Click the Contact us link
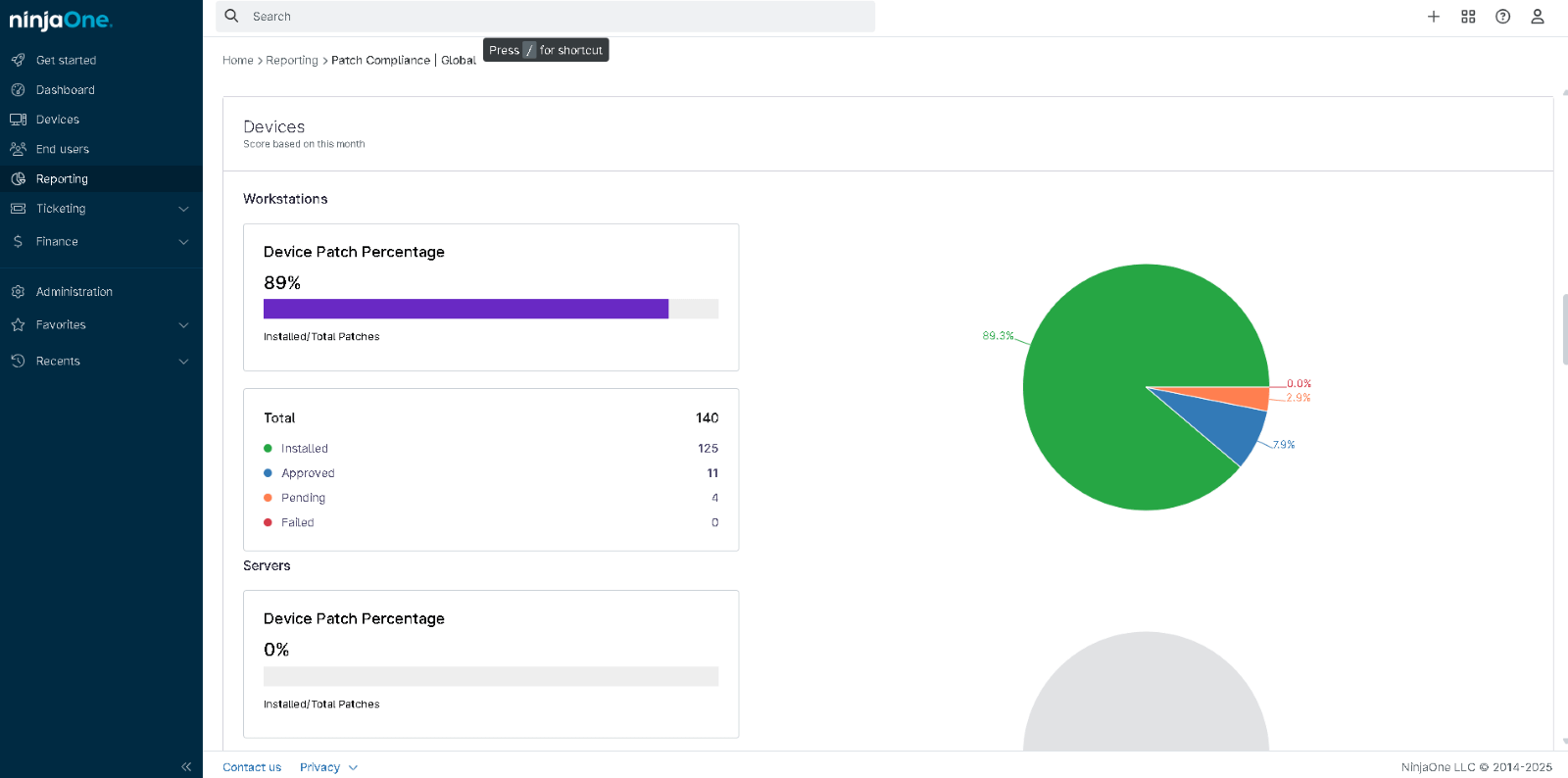The width and height of the screenshot is (1568, 778). pyautogui.click(x=252, y=767)
